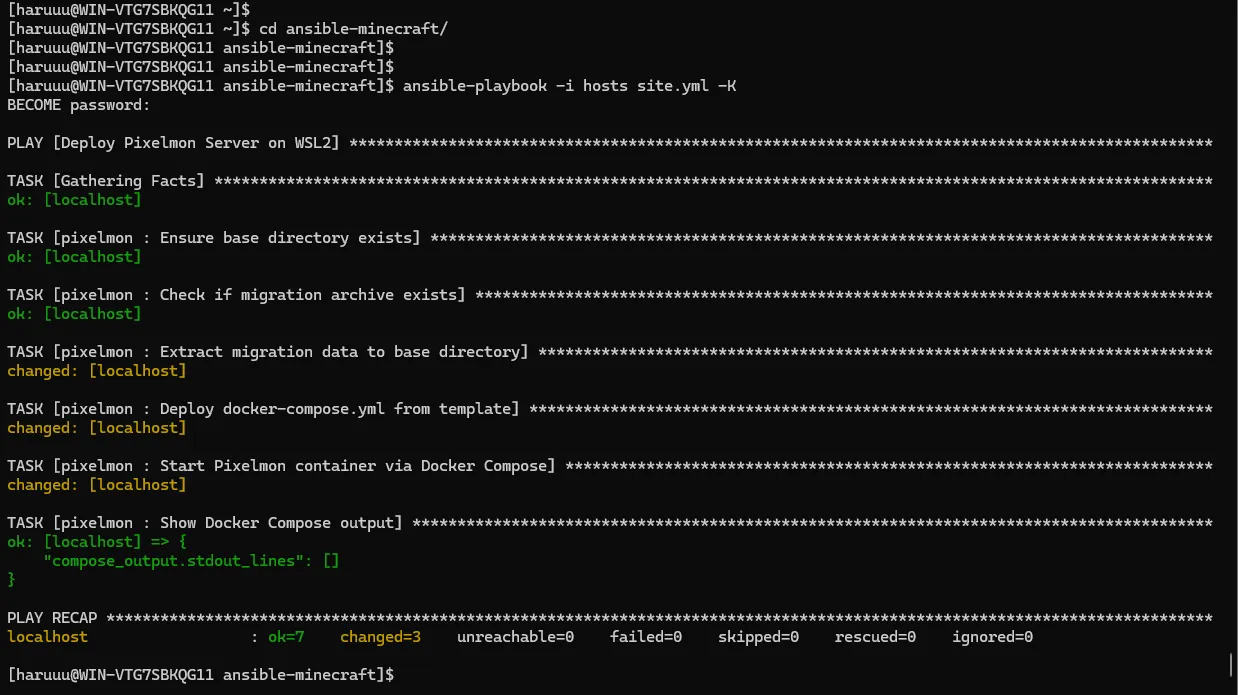Image resolution: width=1238 pixels, height=695 pixels.
Task: Click the skipped=0 recap value
Action: point(758,637)
